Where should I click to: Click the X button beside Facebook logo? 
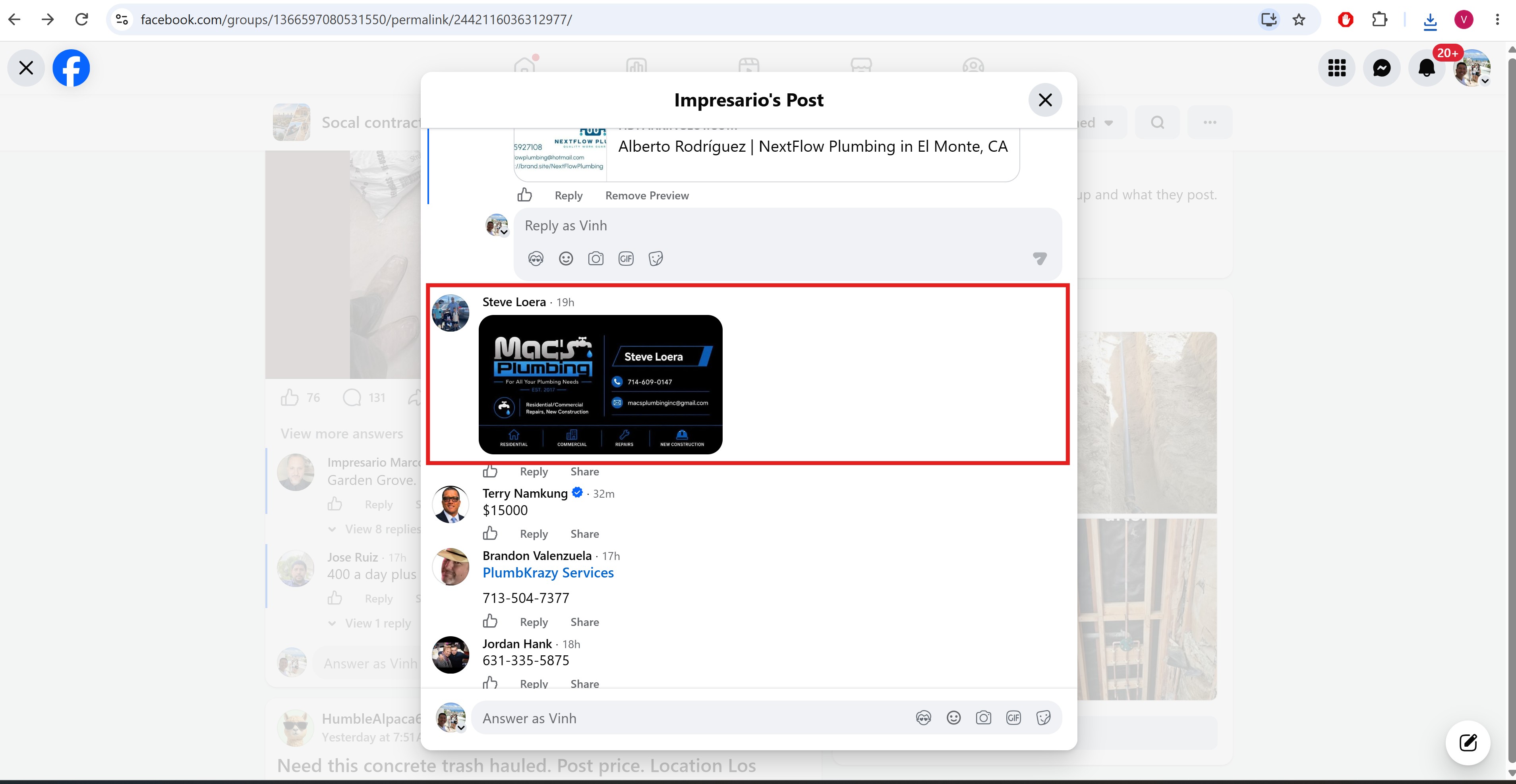pos(26,68)
